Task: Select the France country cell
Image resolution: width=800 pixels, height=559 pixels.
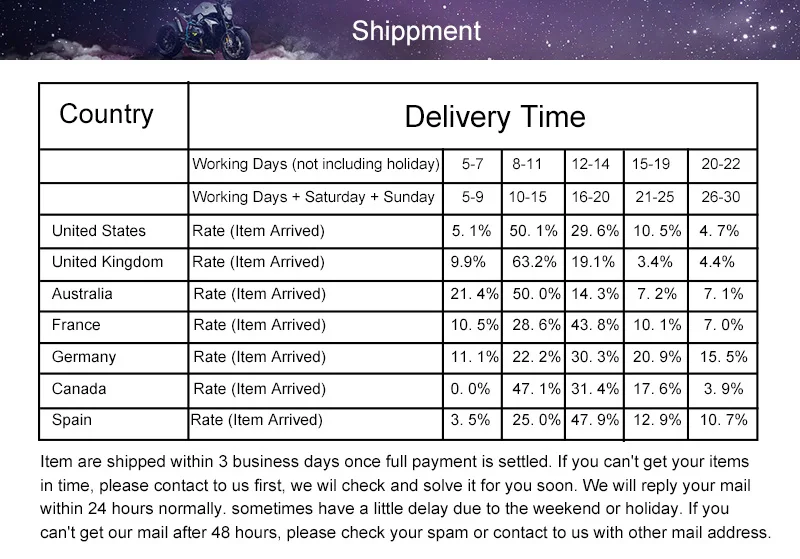Action: [x=113, y=327]
